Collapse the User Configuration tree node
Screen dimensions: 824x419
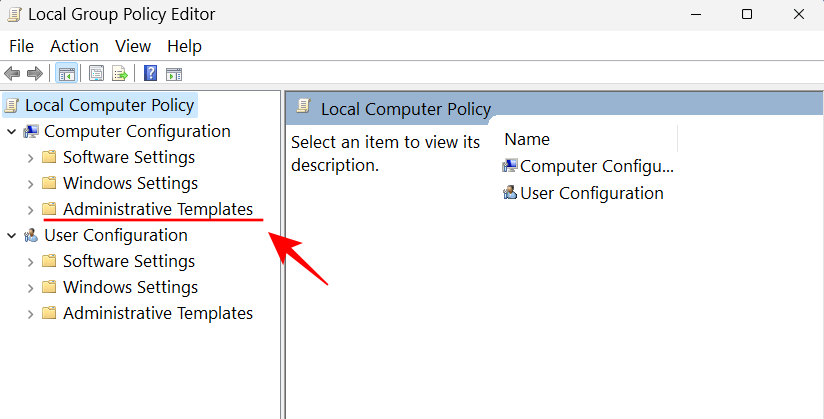[x=11, y=236]
